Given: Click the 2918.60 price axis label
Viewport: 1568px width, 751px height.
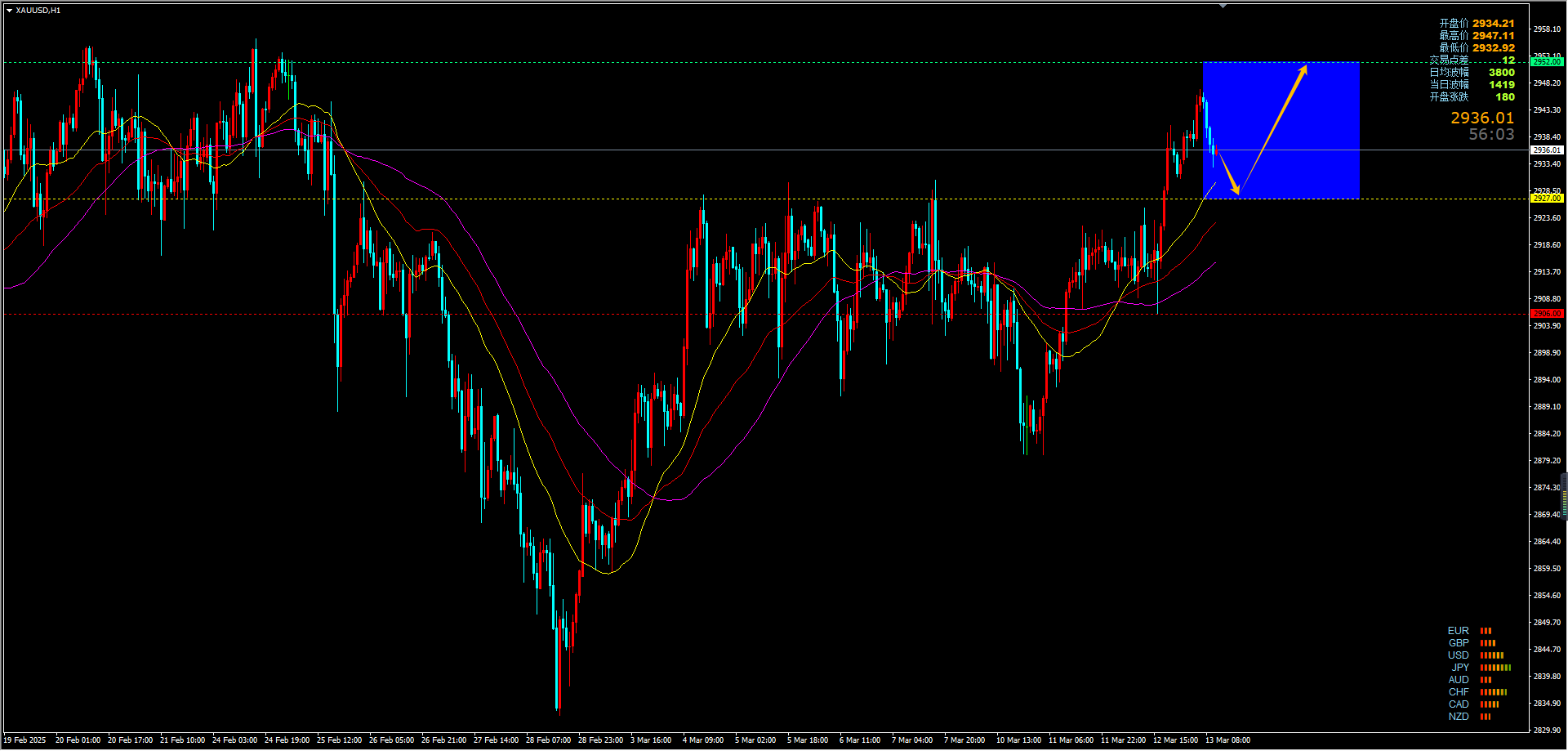Looking at the screenshot, I should click(x=1547, y=245).
